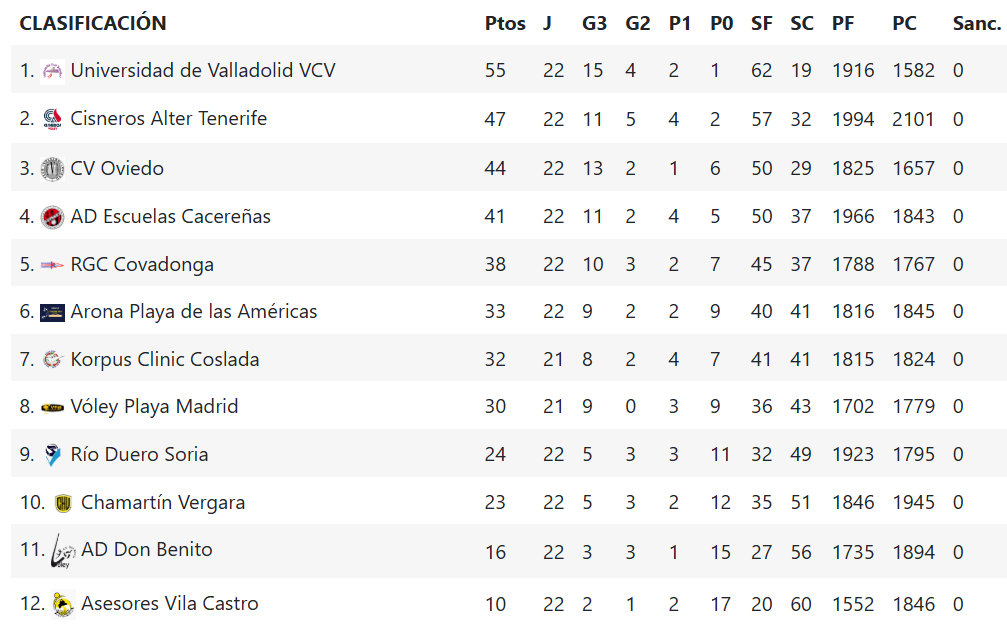The width and height of the screenshot is (1007, 639).
Task: Click the Korpus Clinic Coslada logo
Action: pyautogui.click(x=52, y=360)
